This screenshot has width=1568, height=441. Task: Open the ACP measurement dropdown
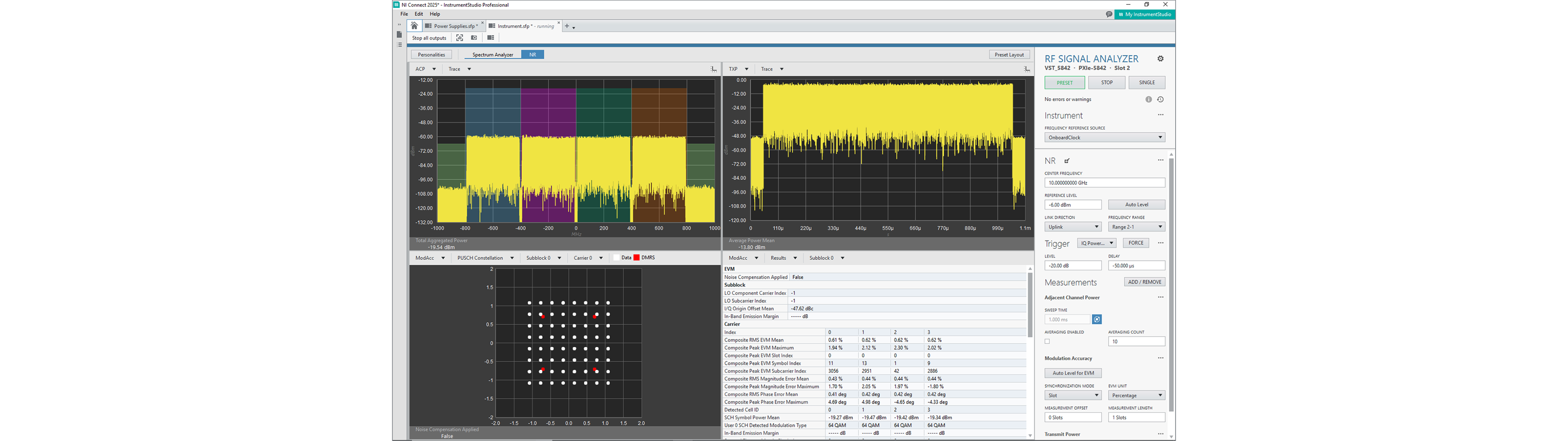click(425, 69)
